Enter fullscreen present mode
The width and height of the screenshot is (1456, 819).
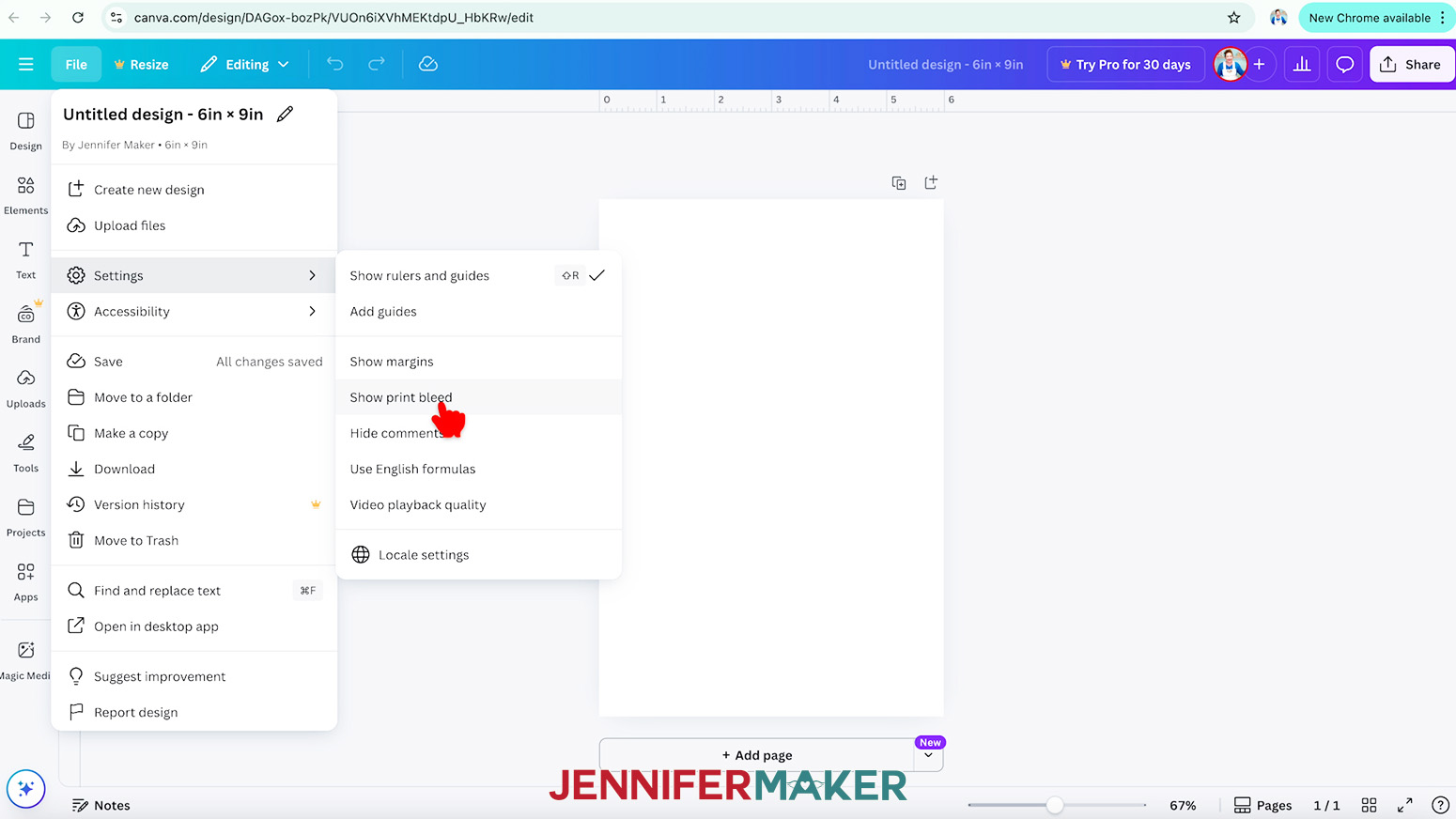pyautogui.click(x=1404, y=805)
